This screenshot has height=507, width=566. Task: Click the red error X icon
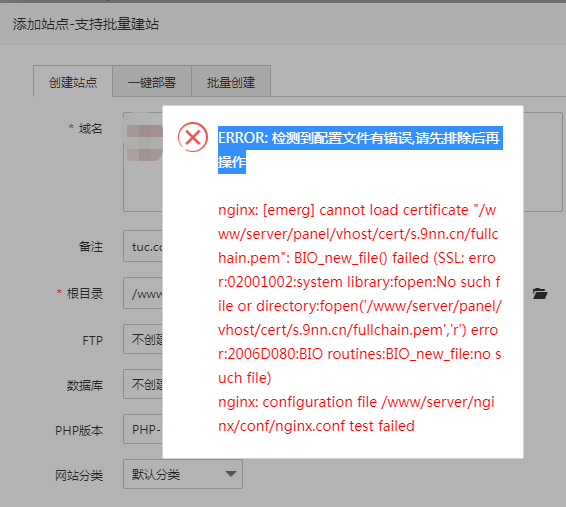pos(193,137)
